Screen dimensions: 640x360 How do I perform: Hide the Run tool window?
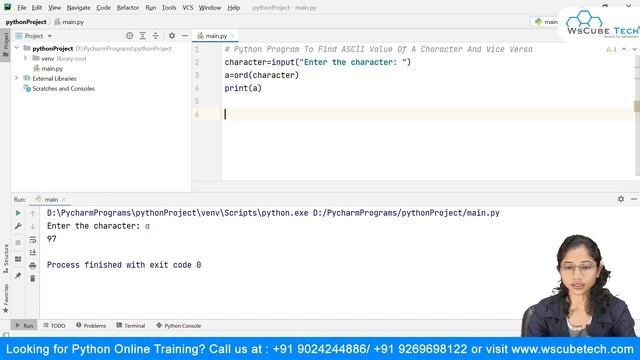(x=634, y=199)
